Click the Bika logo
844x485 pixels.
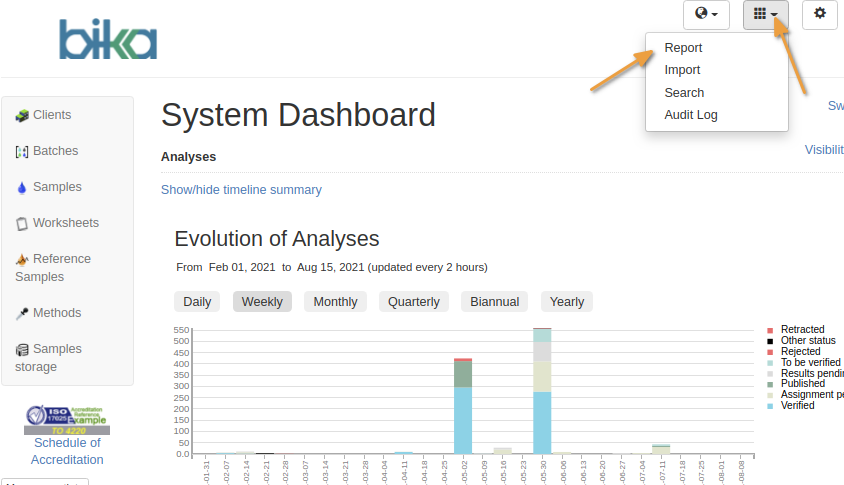pyautogui.click(x=108, y=39)
